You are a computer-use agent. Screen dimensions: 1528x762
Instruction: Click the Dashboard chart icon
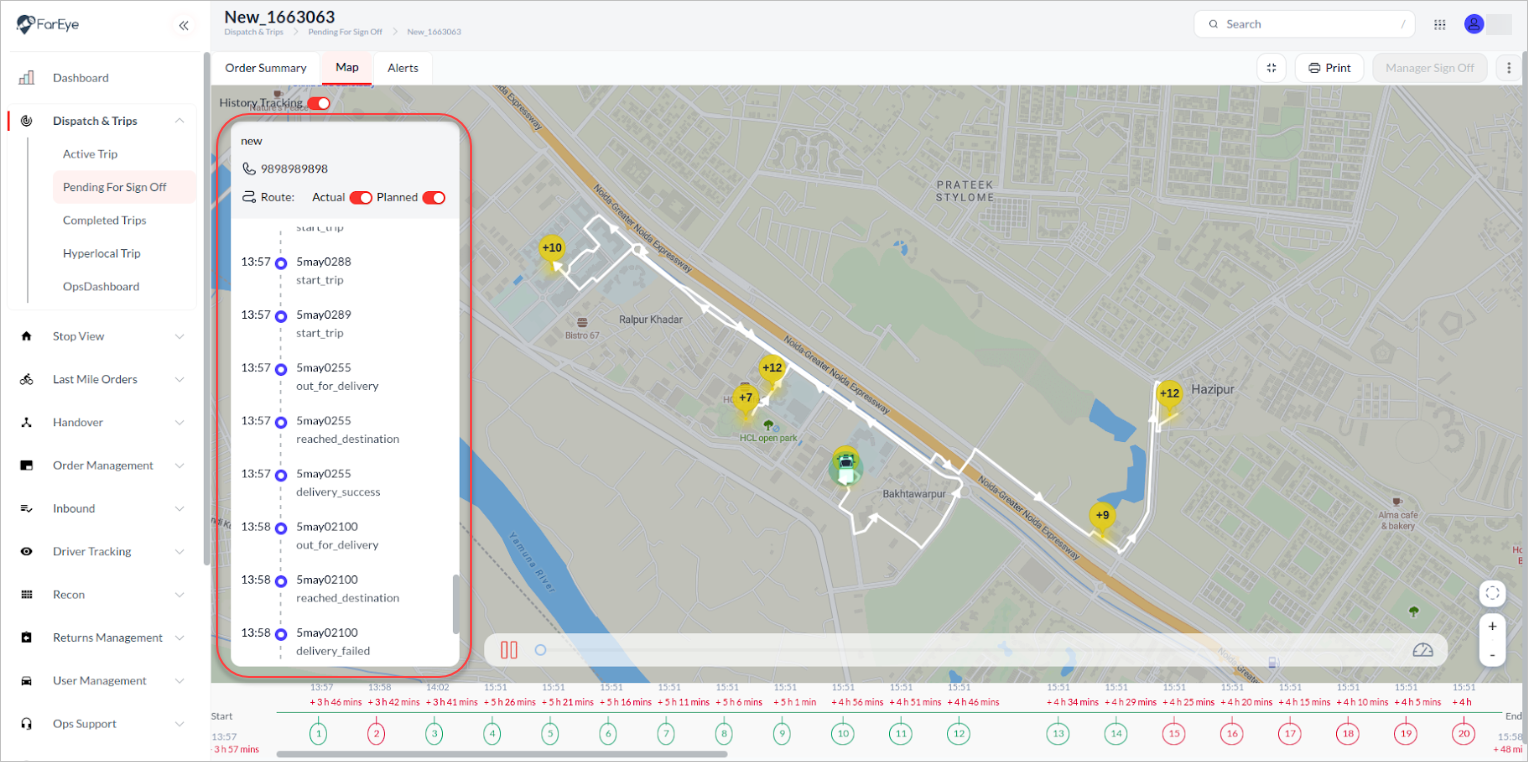click(x=27, y=78)
